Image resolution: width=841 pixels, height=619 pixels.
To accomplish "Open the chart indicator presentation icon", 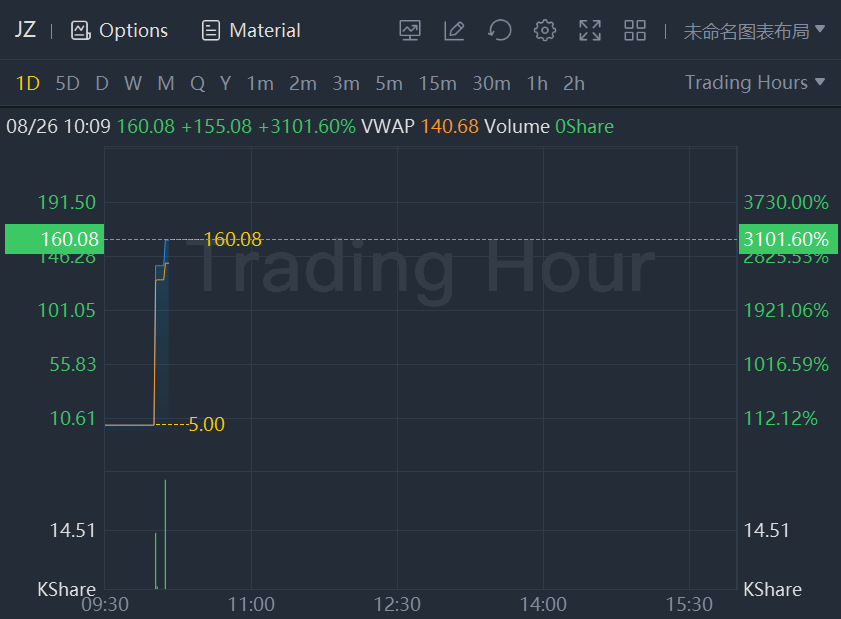I will [x=410, y=31].
